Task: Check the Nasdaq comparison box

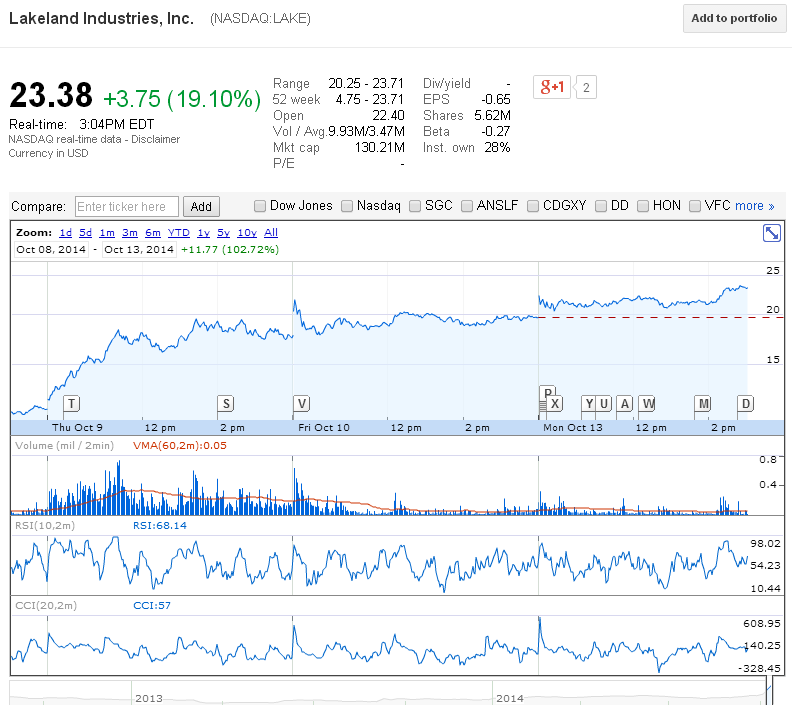Action: click(346, 206)
